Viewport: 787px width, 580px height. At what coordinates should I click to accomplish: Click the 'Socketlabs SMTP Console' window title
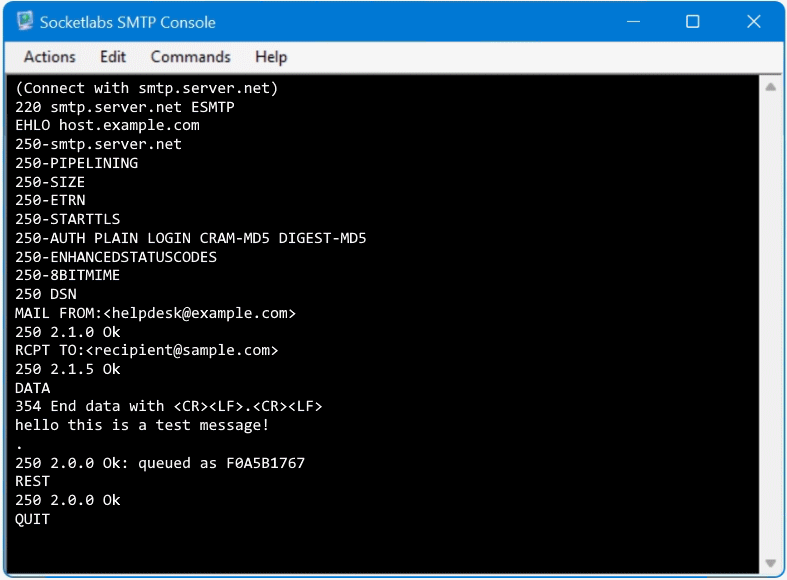127,23
